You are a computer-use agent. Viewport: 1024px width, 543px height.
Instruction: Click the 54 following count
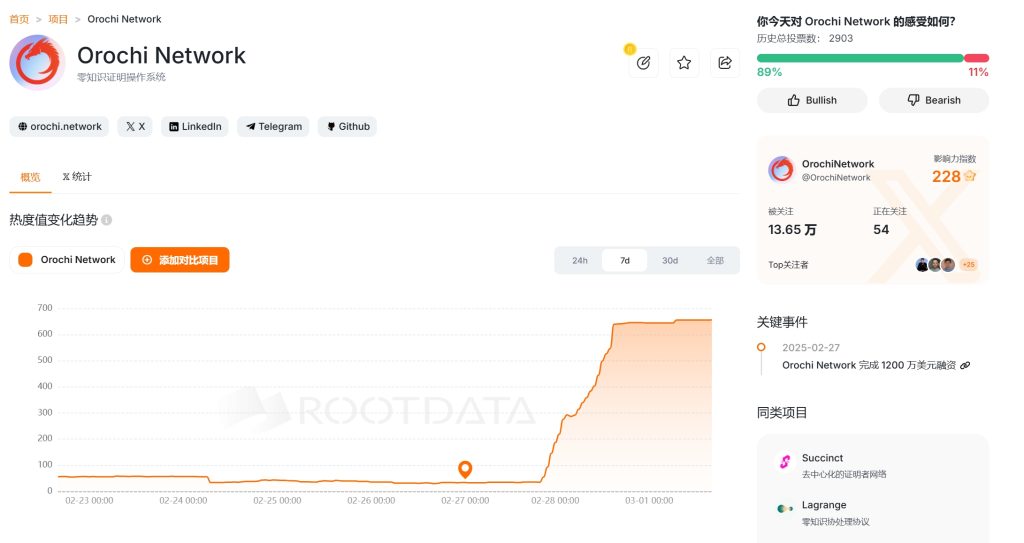(881, 229)
